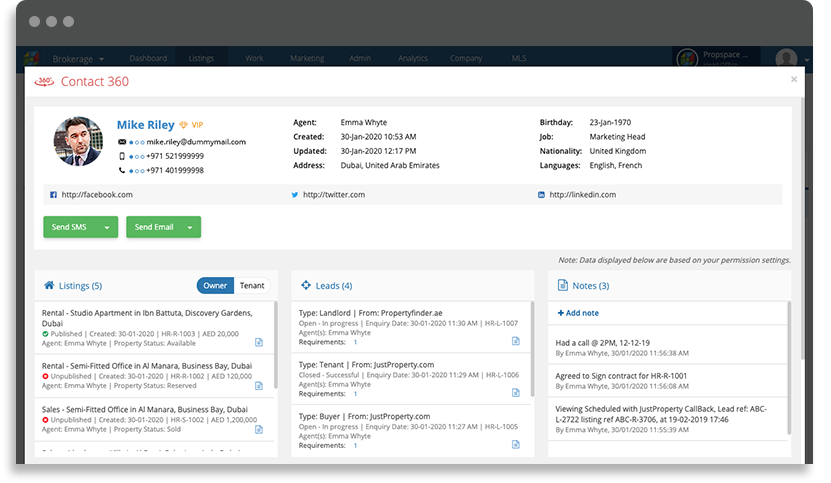Click the mobile phone icon
The height and width of the screenshot is (483, 831).
coord(122,156)
